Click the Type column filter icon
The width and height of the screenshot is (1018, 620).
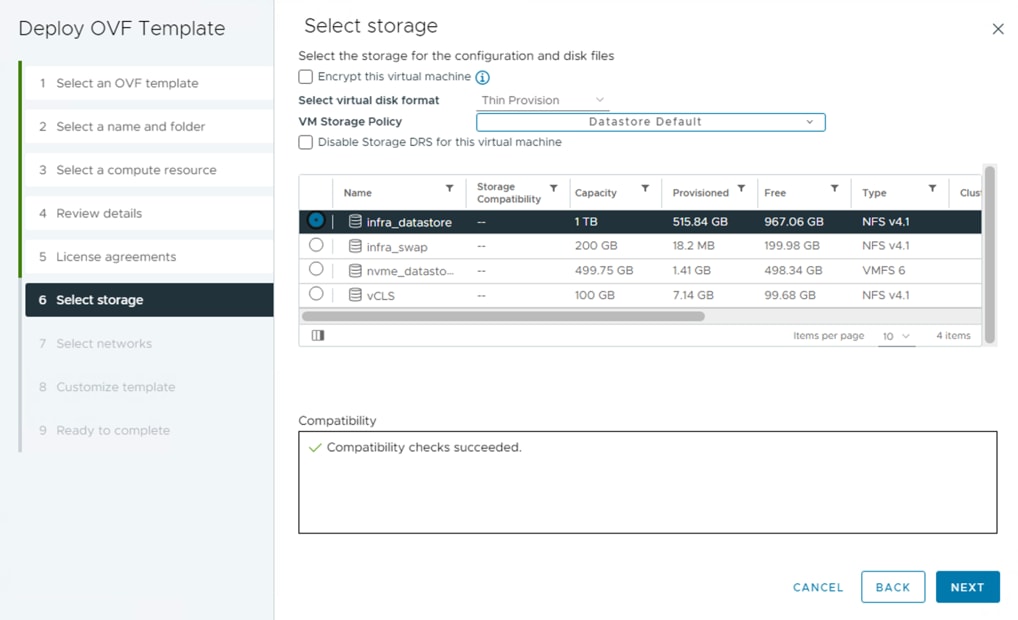[x=932, y=189]
